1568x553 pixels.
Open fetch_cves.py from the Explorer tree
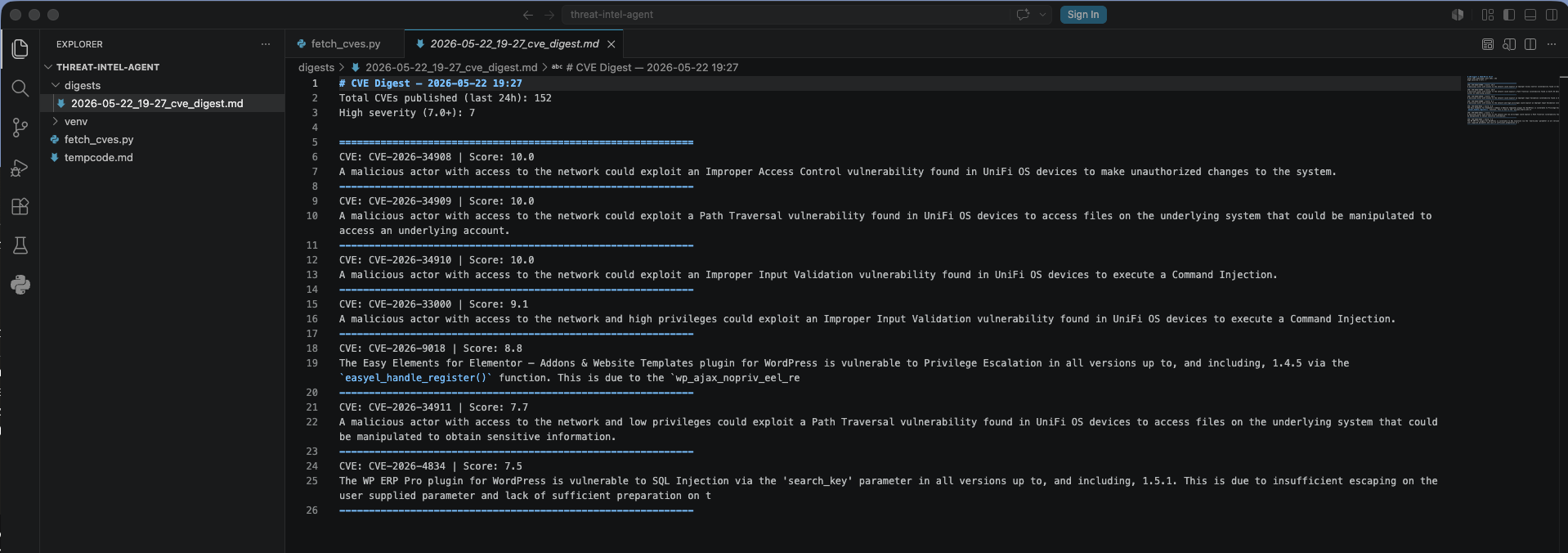[164, 139]
